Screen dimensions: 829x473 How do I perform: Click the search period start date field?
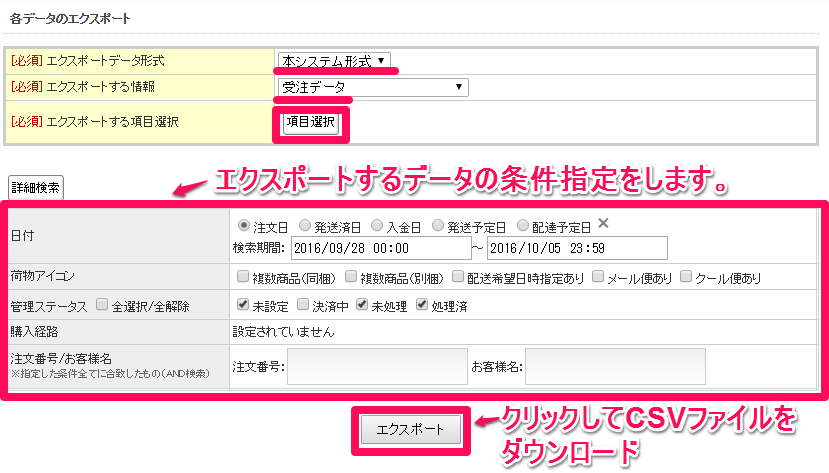pos(381,248)
